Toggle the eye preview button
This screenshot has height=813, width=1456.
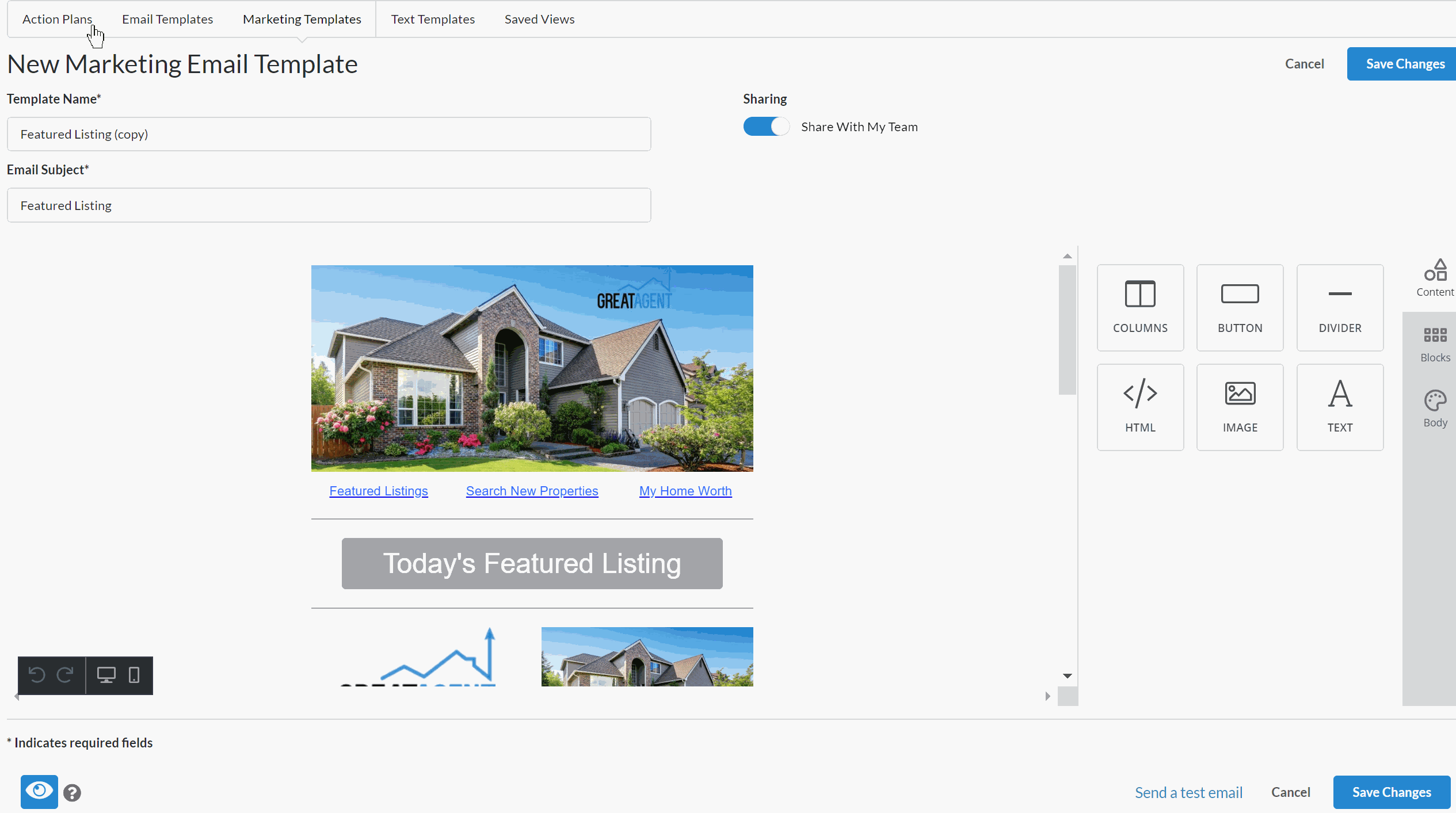(39, 791)
